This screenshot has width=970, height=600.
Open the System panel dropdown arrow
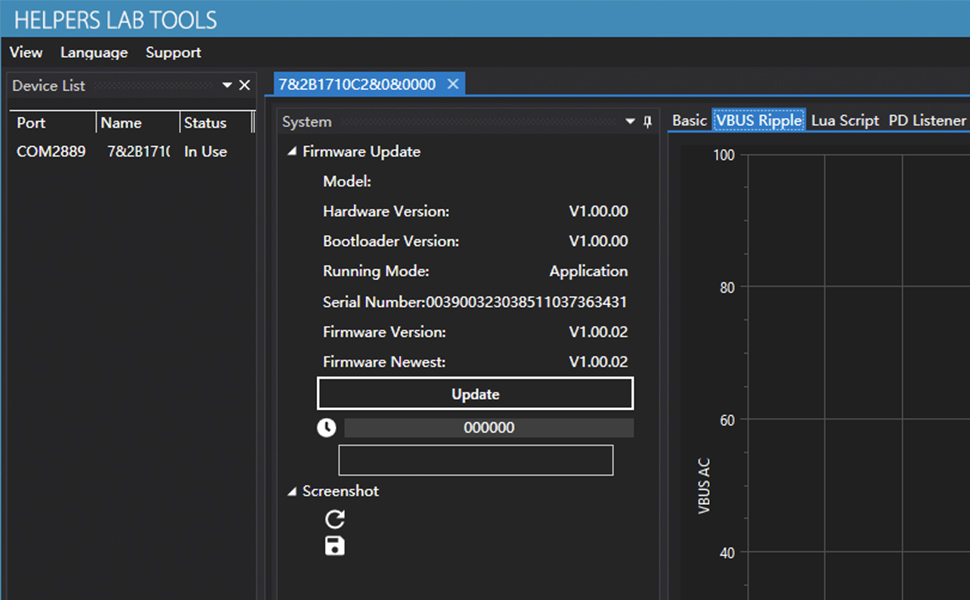[630, 122]
